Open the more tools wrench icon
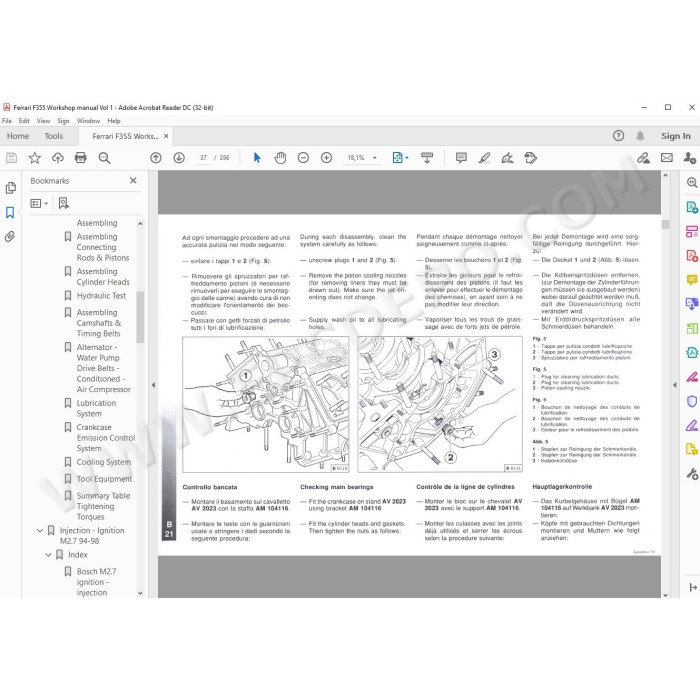Viewport: 700px width, 700px height. 692,474
